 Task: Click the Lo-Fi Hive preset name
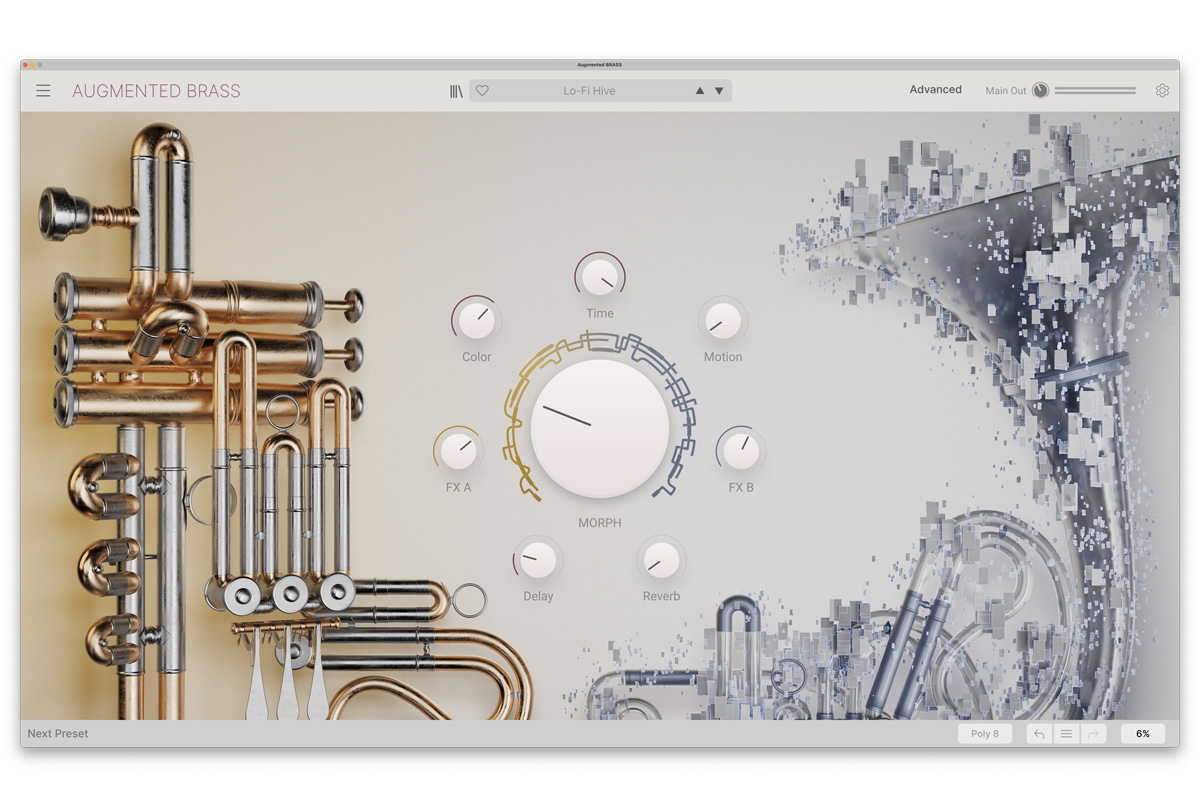click(589, 91)
